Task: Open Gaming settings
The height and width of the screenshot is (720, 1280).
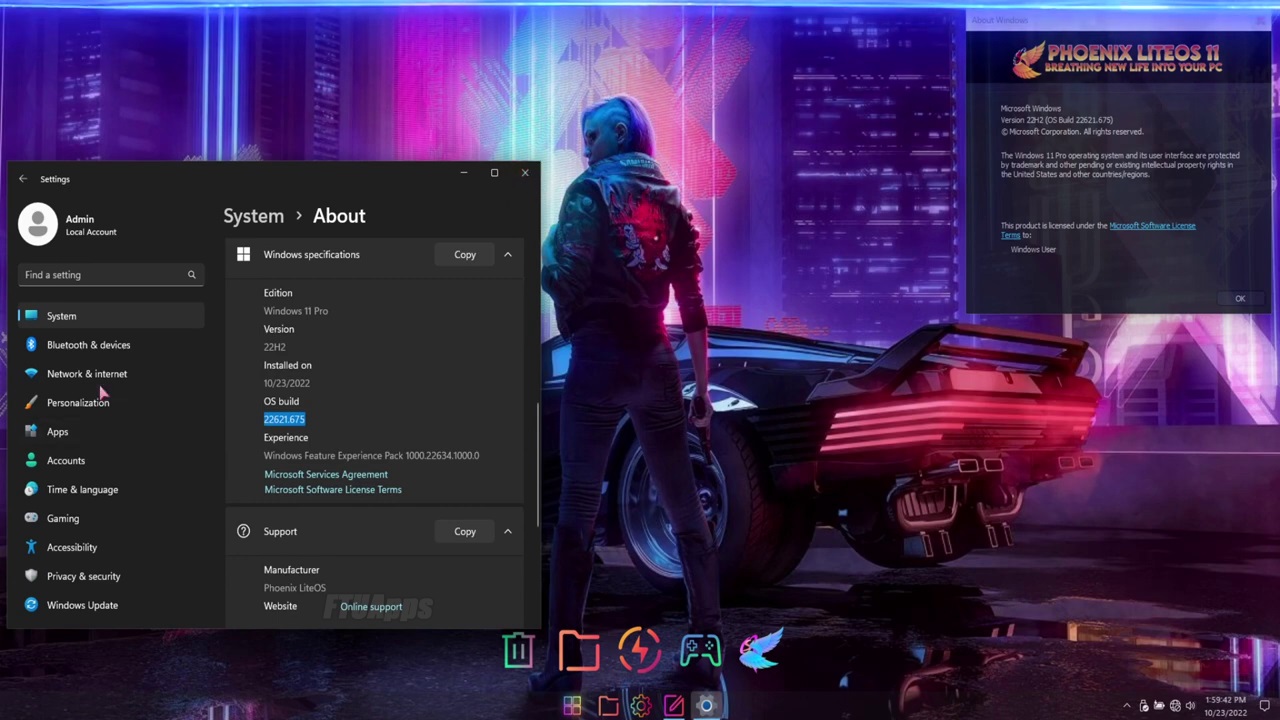Action: [x=110, y=519]
